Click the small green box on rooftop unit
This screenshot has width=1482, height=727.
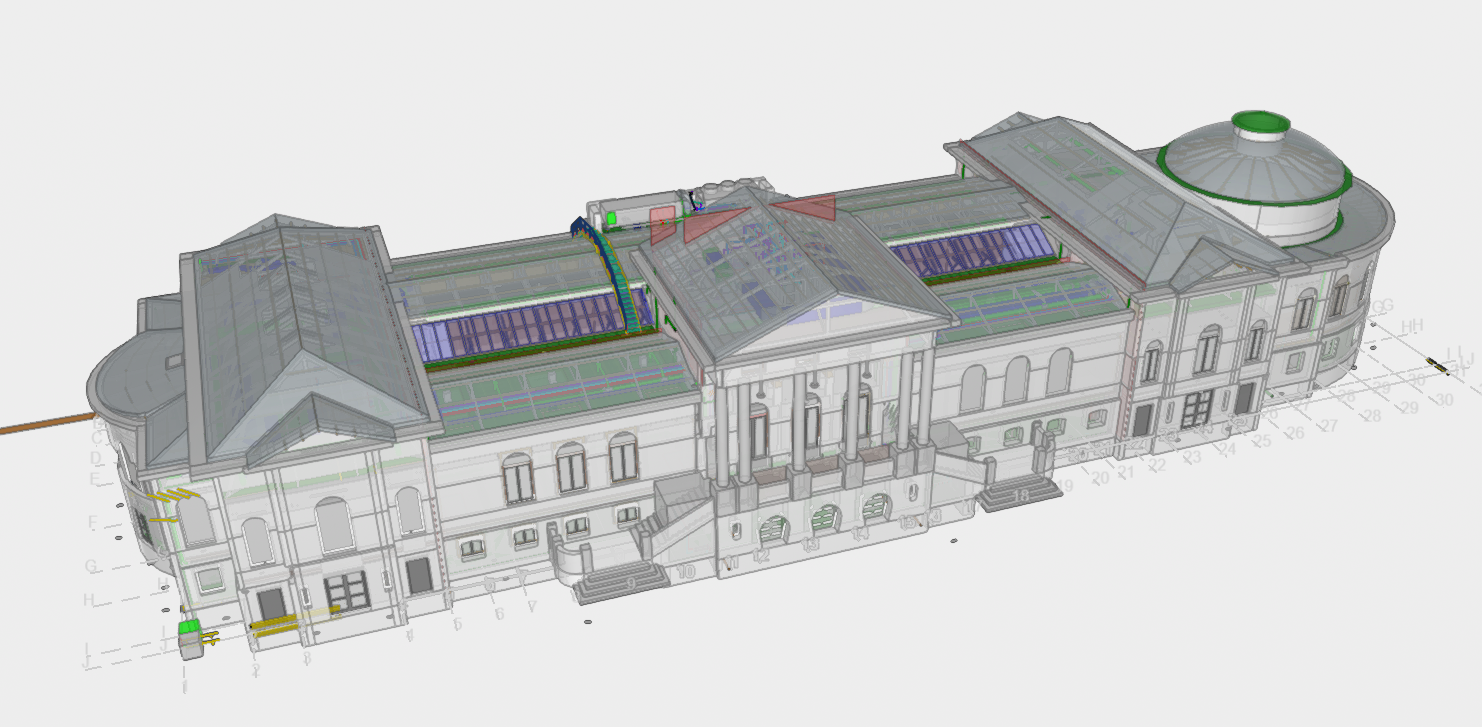coord(611,217)
